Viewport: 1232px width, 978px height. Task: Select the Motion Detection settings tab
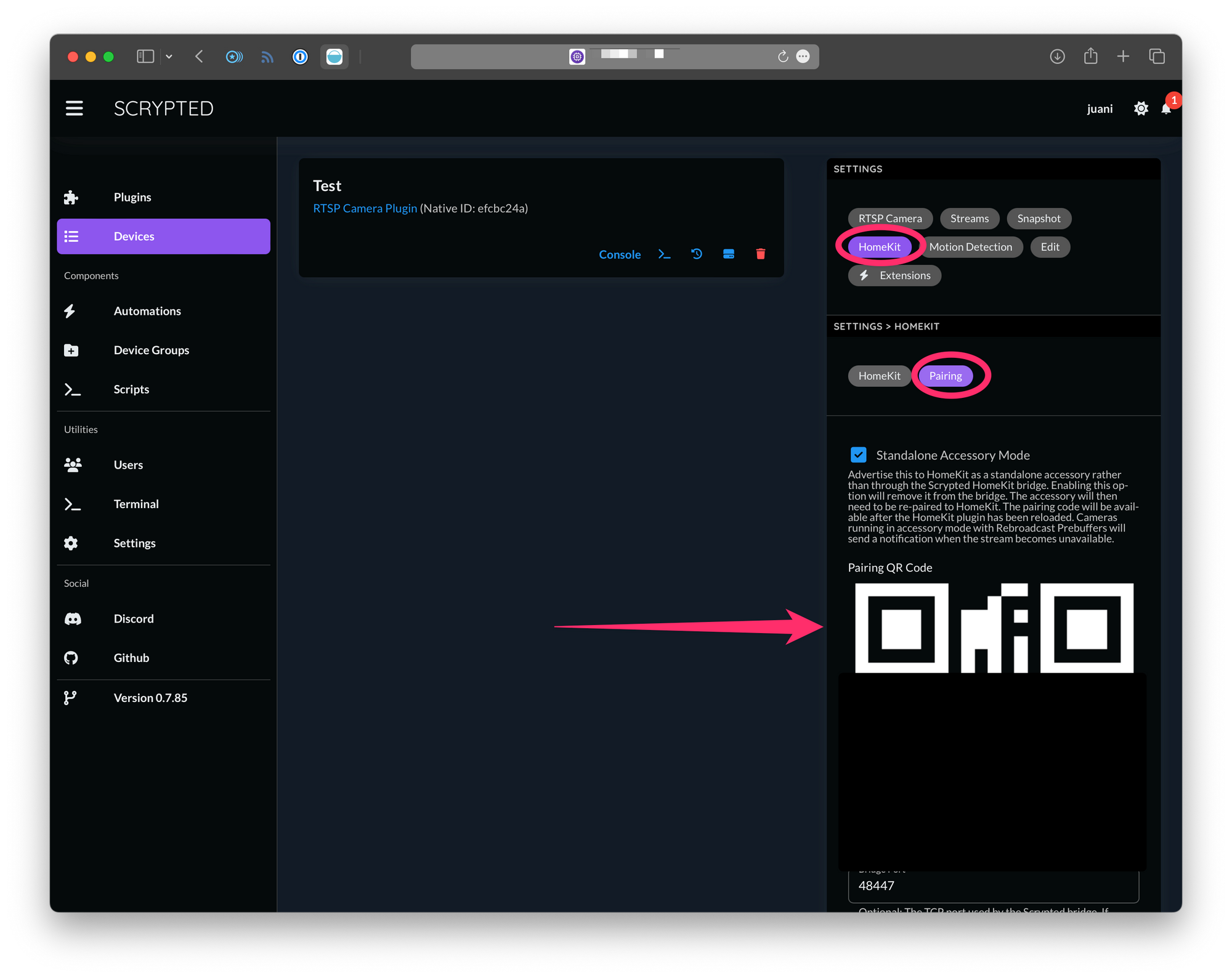970,247
